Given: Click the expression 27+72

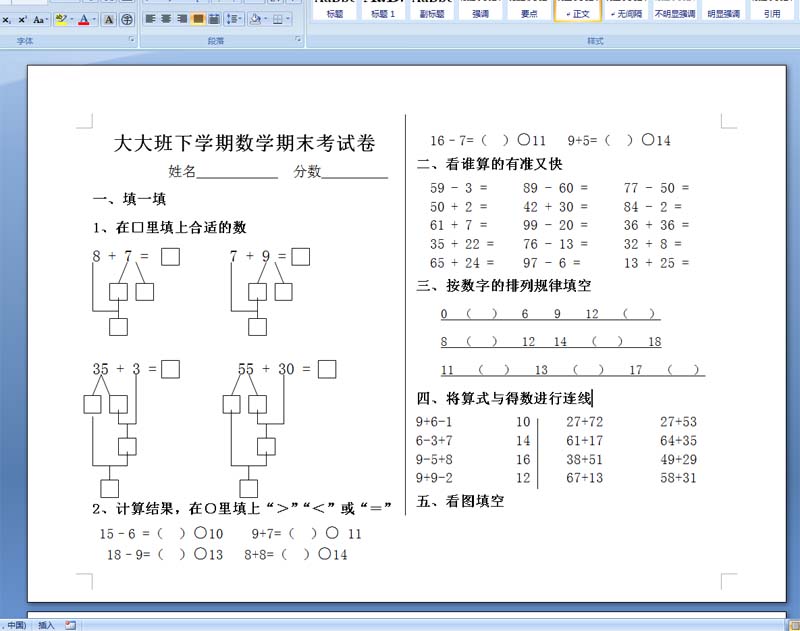Looking at the screenshot, I should point(585,422).
